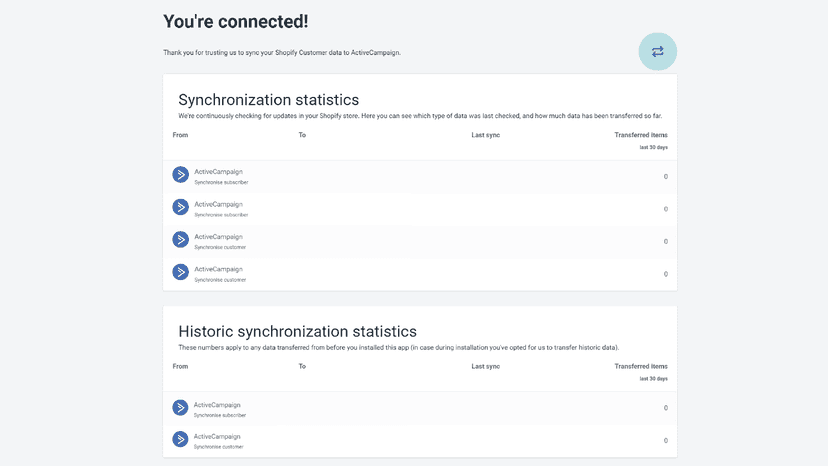
Task: Select first ActiveCampaign Synchronise customer row label
Action: click(220, 241)
